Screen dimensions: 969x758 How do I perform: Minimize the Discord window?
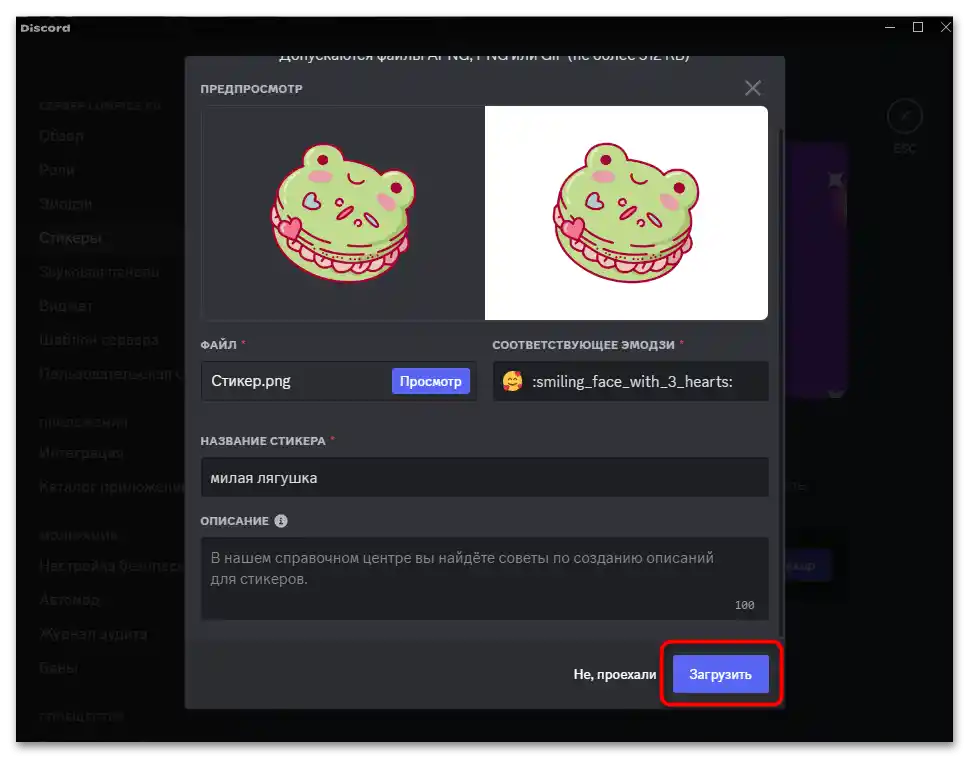(x=890, y=27)
